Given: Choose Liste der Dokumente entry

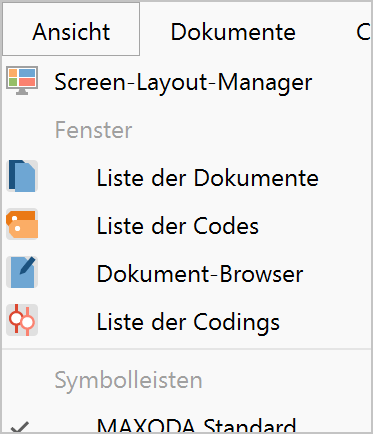Looking at the screenshot, I should [x=208, y=178].
